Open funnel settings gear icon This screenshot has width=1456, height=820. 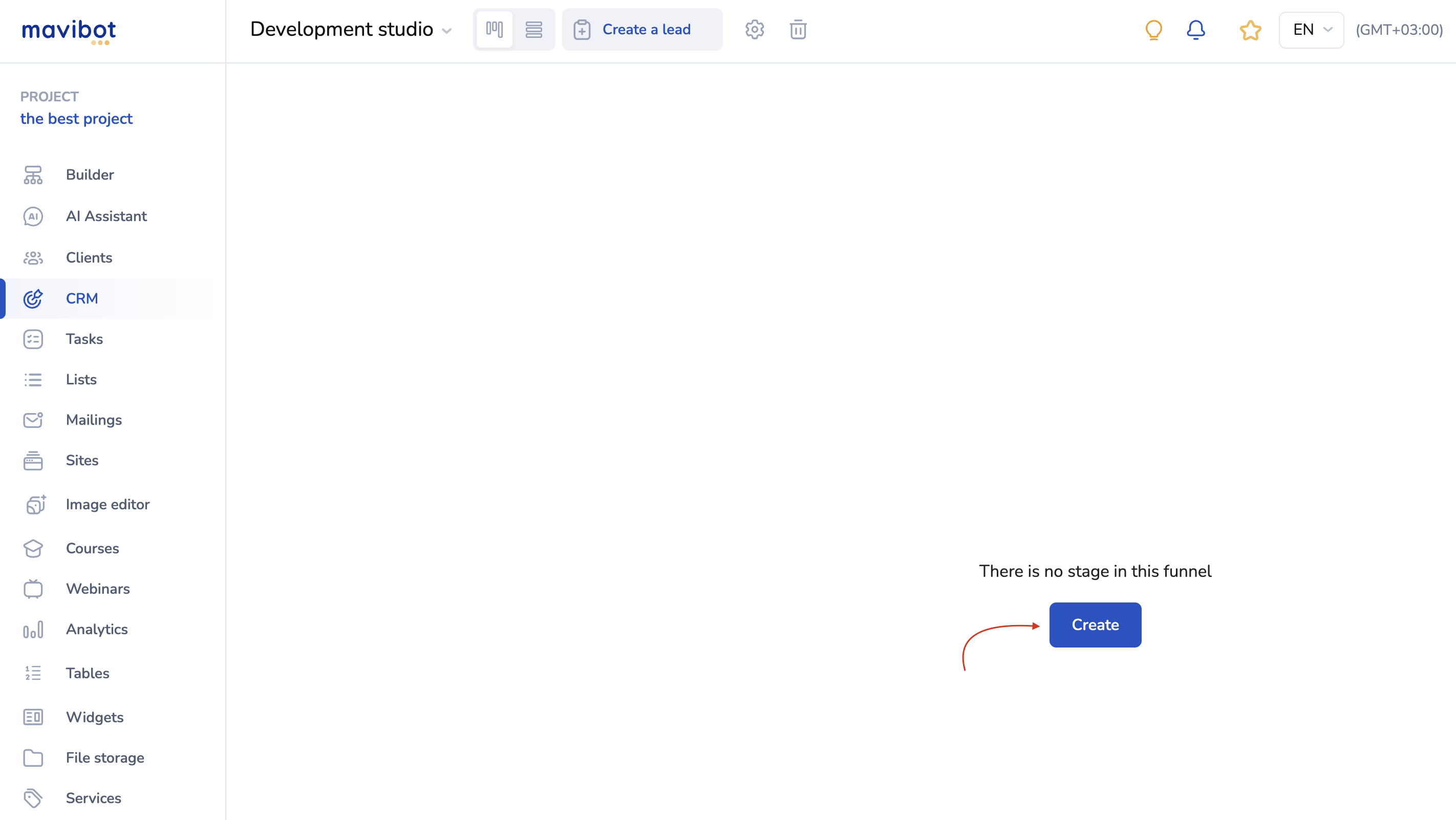click(754, 29)
